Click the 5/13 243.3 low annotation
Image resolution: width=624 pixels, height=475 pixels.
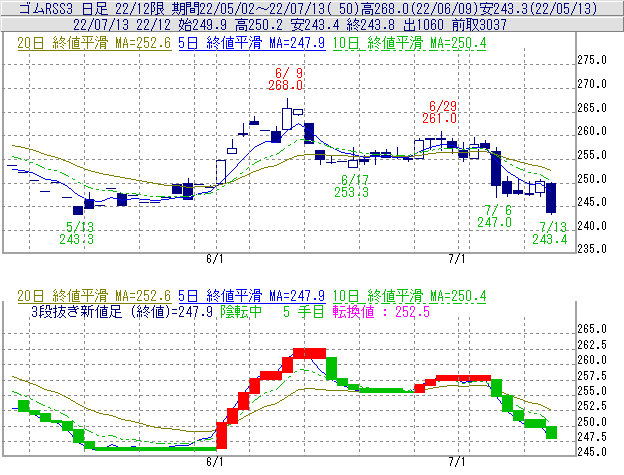pyautogui.click(x=76, y=233)
